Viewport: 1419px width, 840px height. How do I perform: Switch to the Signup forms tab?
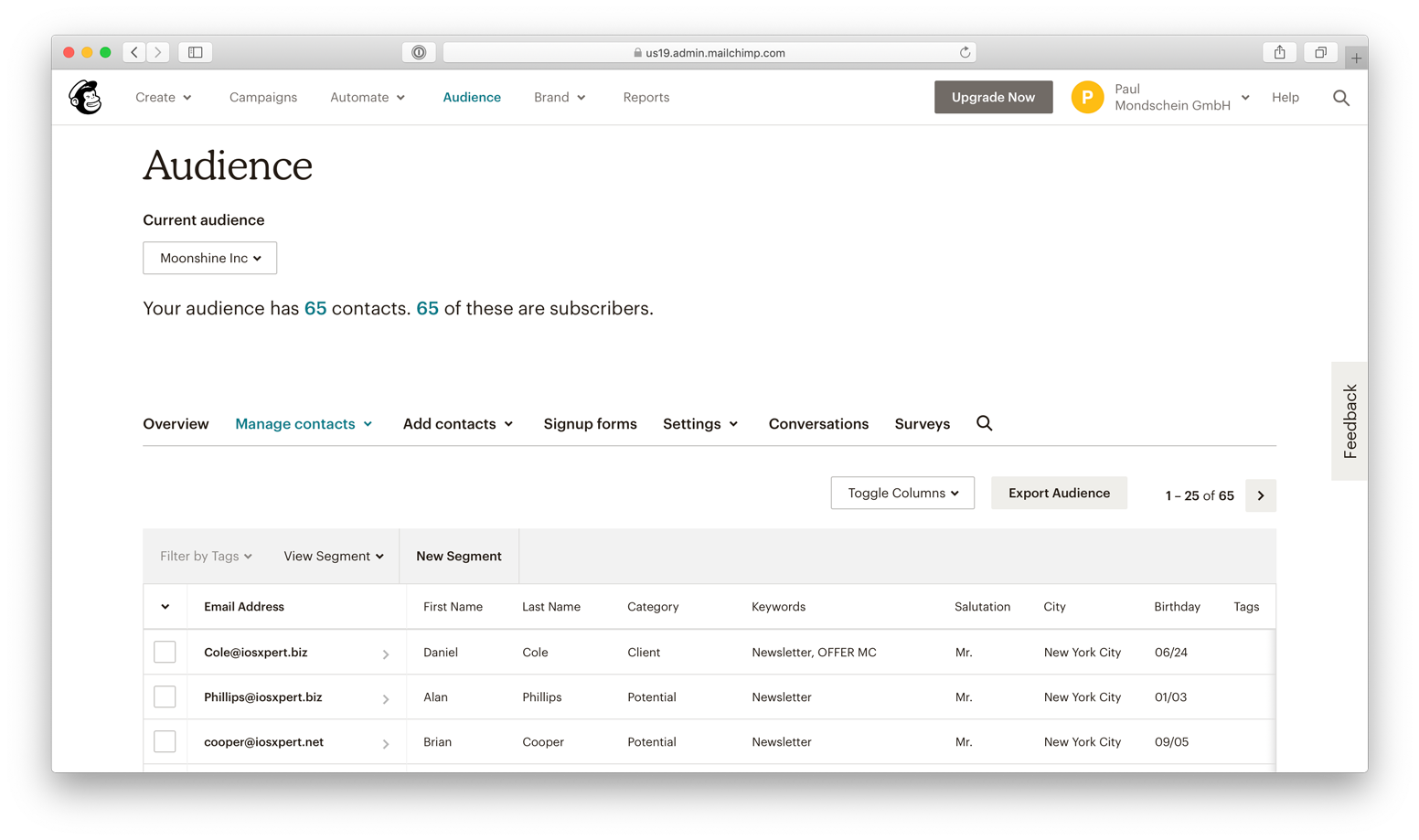[x=590, y=424]
